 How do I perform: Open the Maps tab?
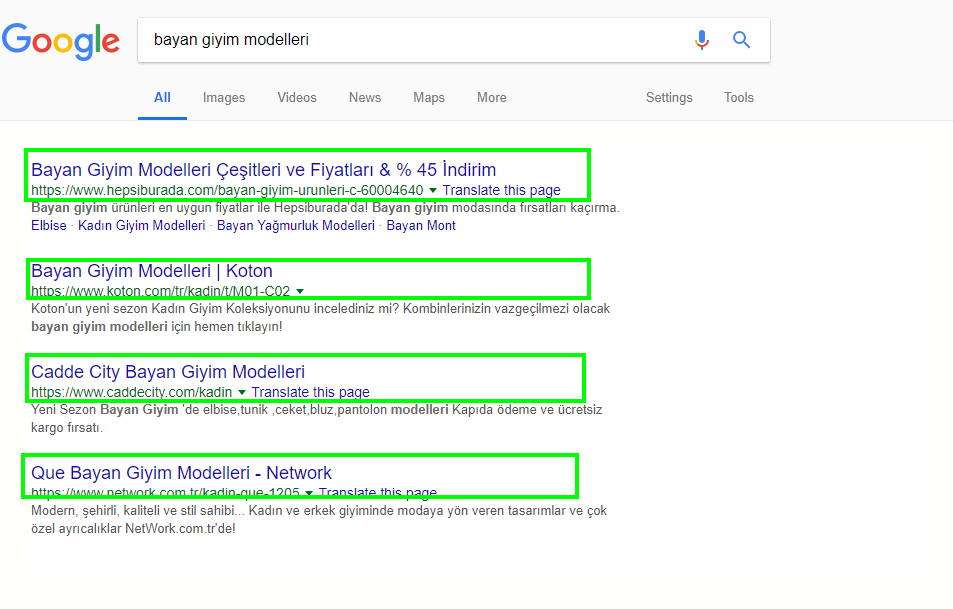coord(429,97)
